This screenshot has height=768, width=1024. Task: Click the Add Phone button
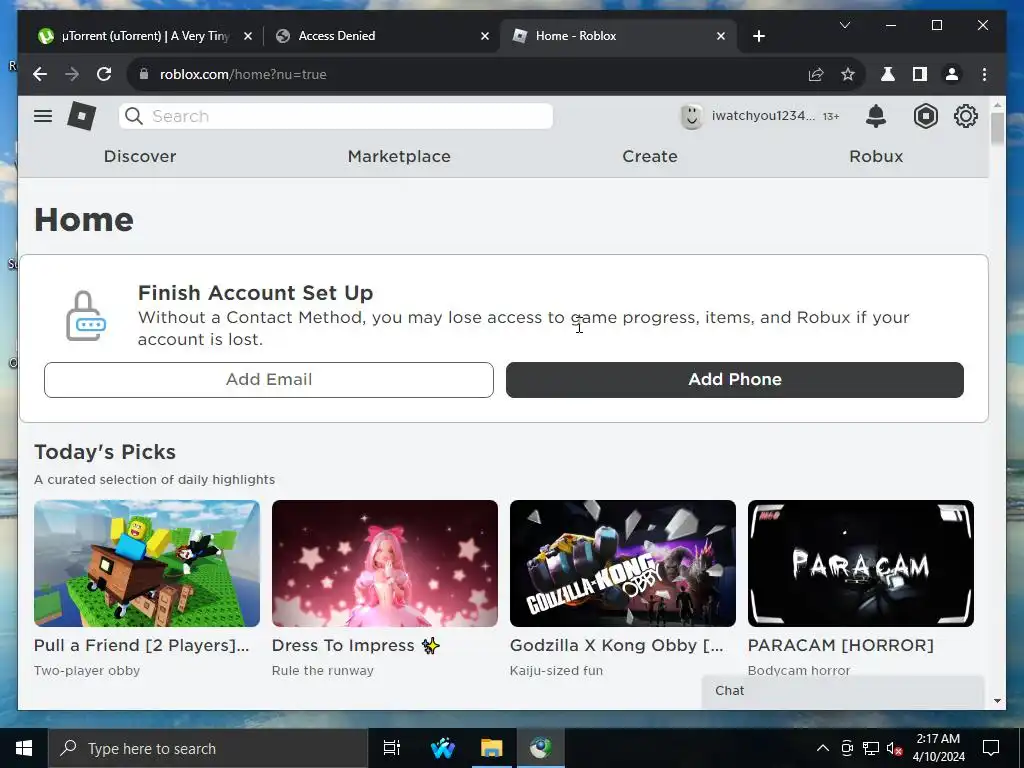pos(735,379)
